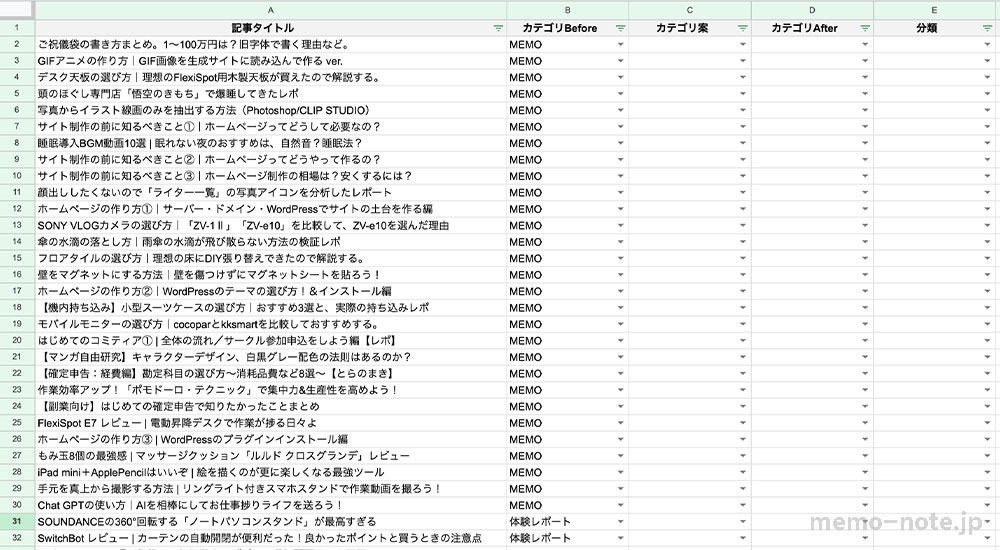Select cell 手元を真上から撮影する方法 title
The image size is (1000, 550).
pyautogui.click(x=271, y=489)
